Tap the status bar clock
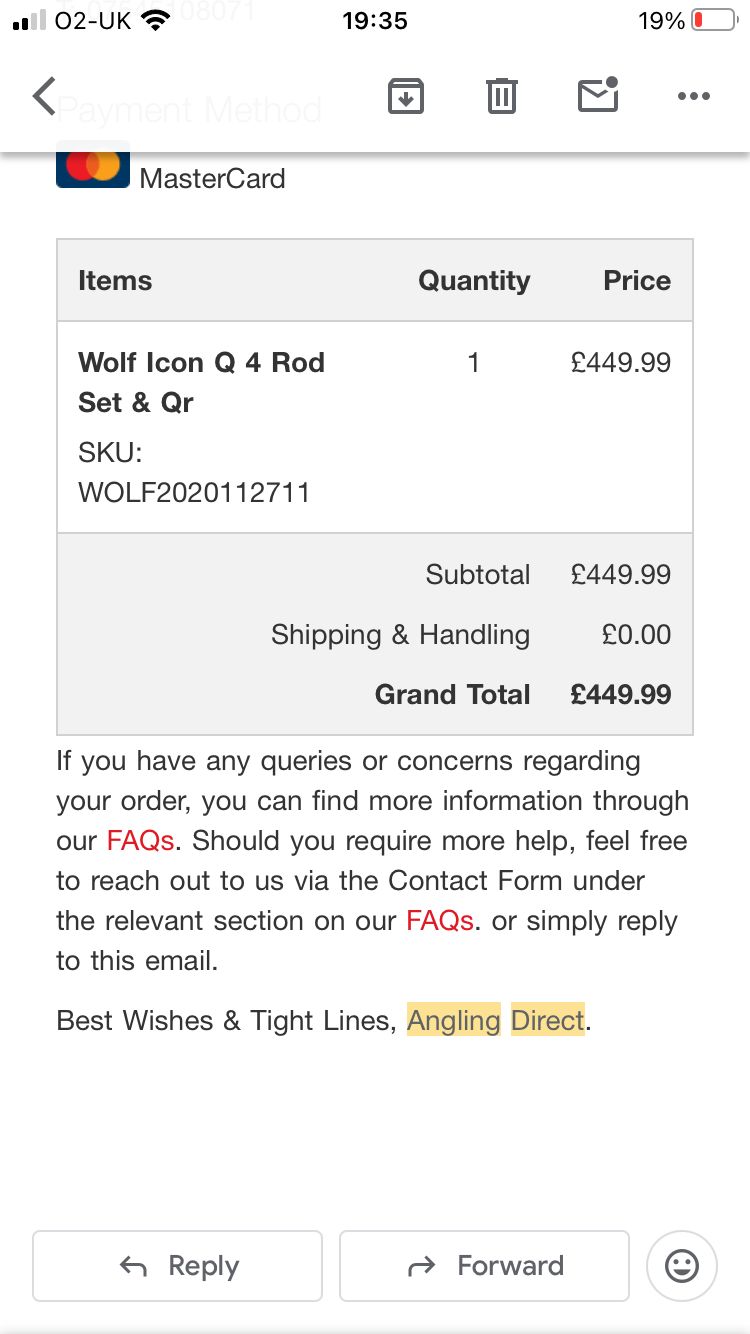This screenshot has width=750, height=1334. [x=375, y=21]
